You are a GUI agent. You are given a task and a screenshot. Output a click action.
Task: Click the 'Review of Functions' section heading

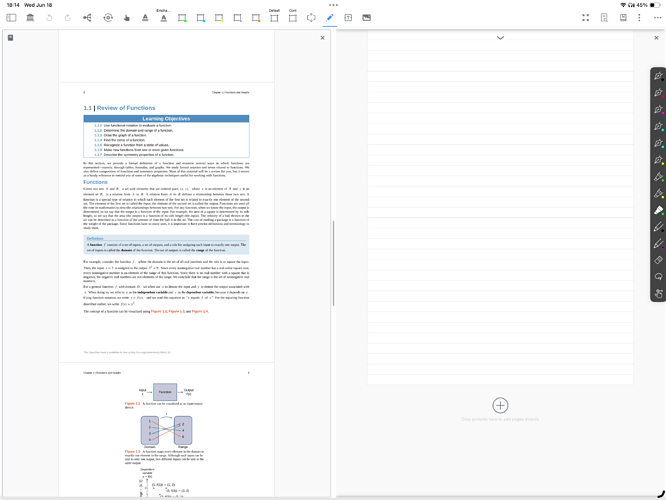(x=126, y=108)
